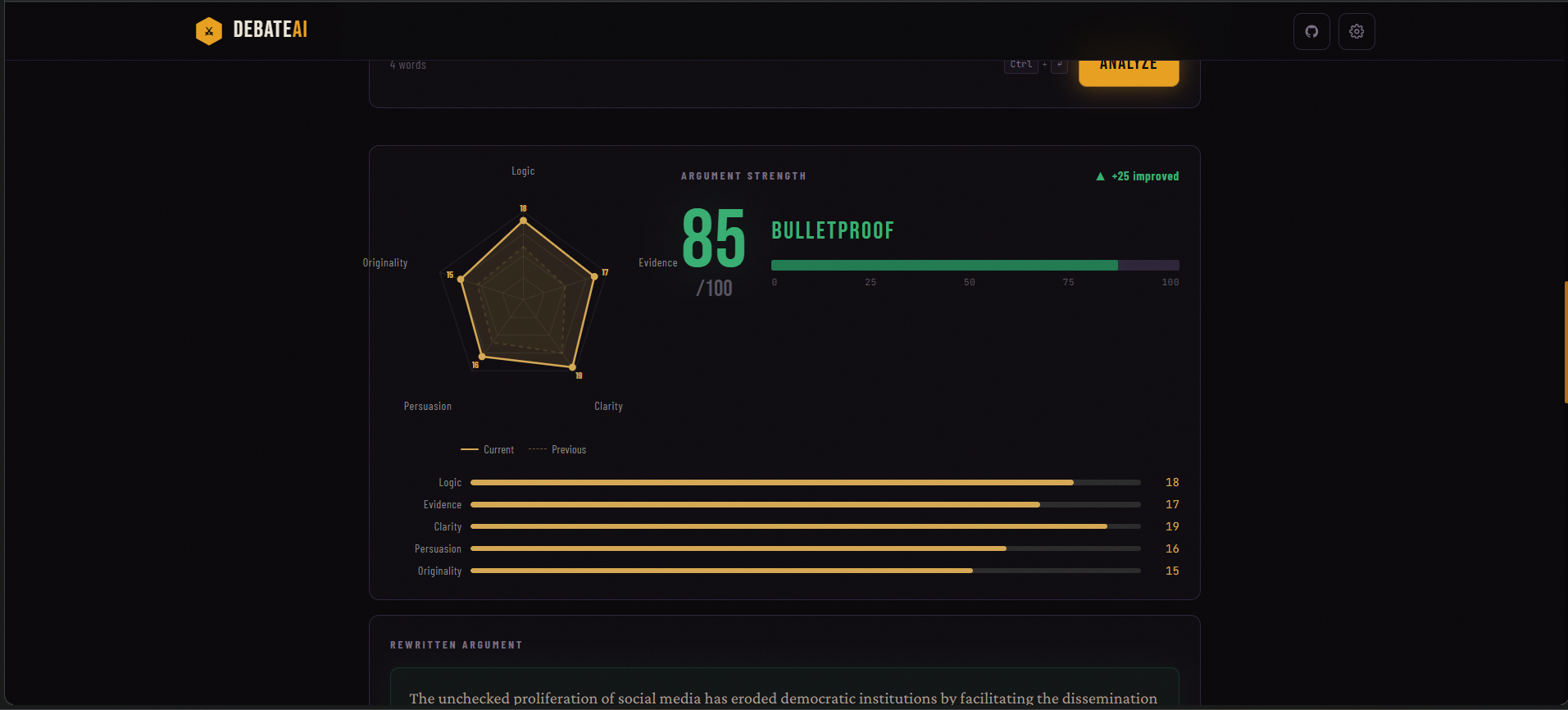Click the green triangle beside +25 improved
The height and width of the screenshot is (710, 1568).
coord(1100,176)
